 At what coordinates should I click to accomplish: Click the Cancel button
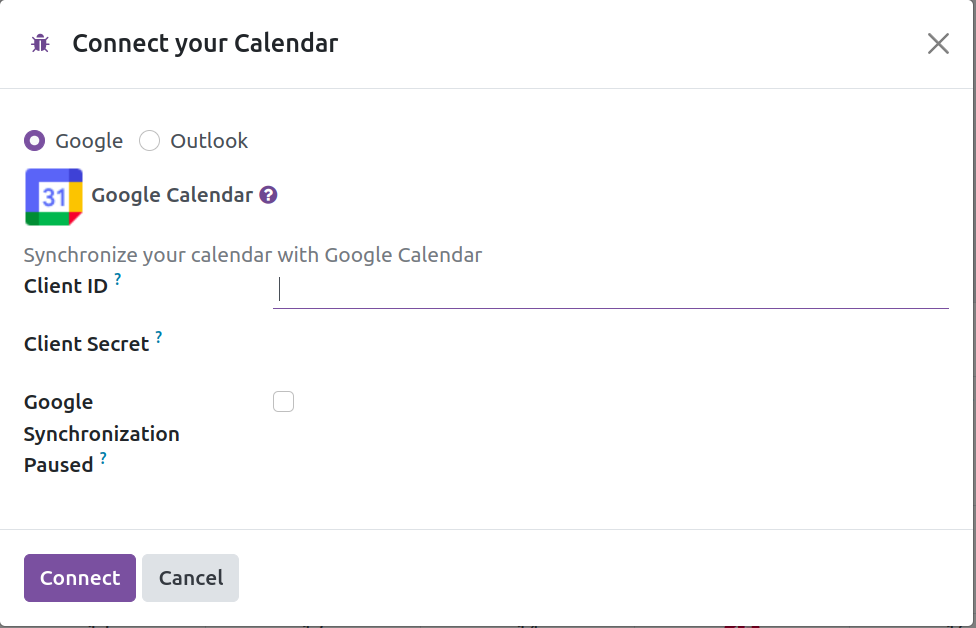click(x=190, y=578)
